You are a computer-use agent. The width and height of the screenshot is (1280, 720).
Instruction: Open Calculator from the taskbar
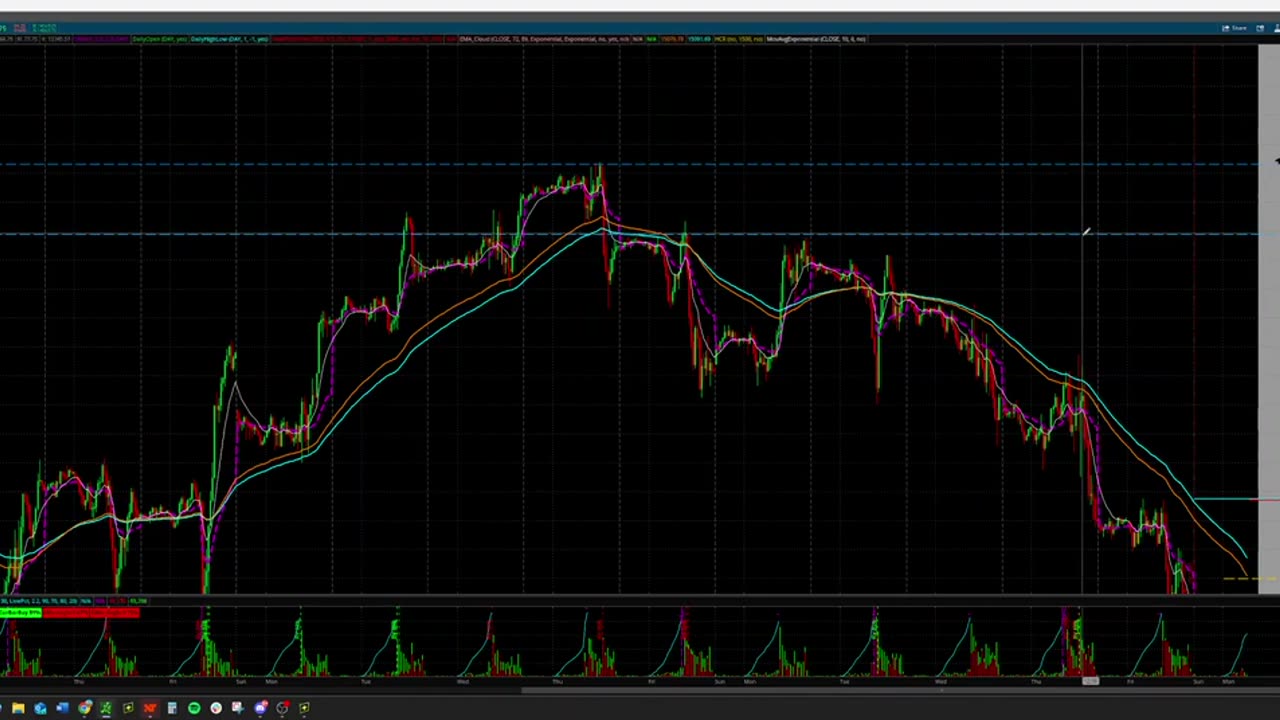[172, 708]
